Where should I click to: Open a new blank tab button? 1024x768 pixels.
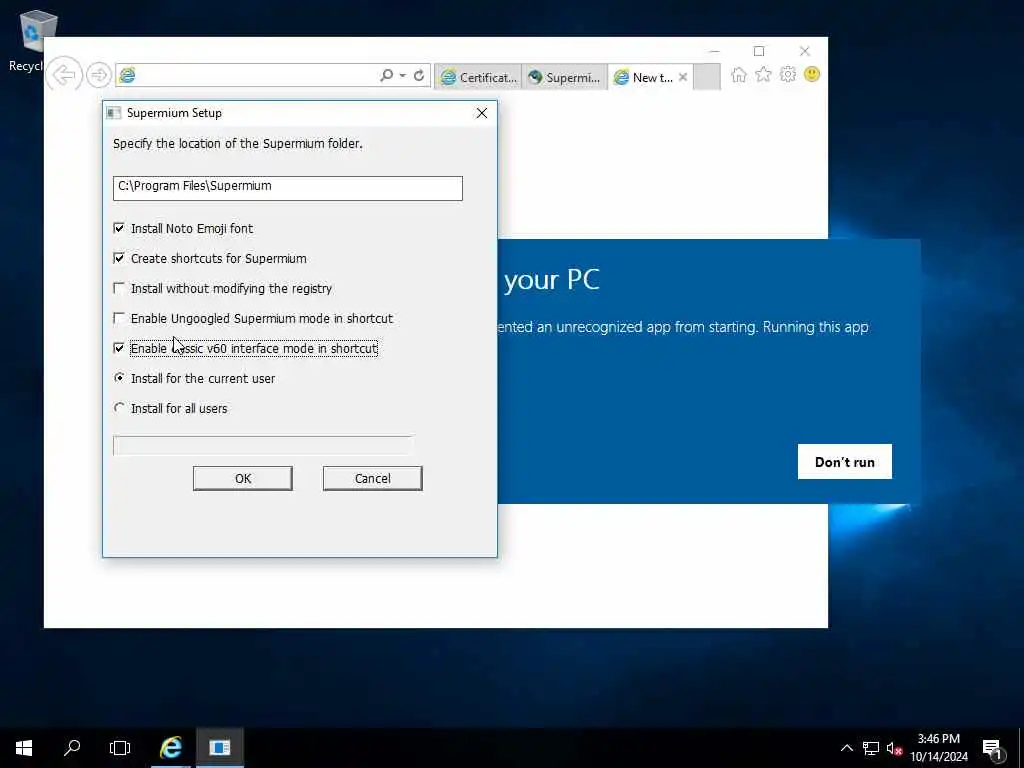(707, 76)
